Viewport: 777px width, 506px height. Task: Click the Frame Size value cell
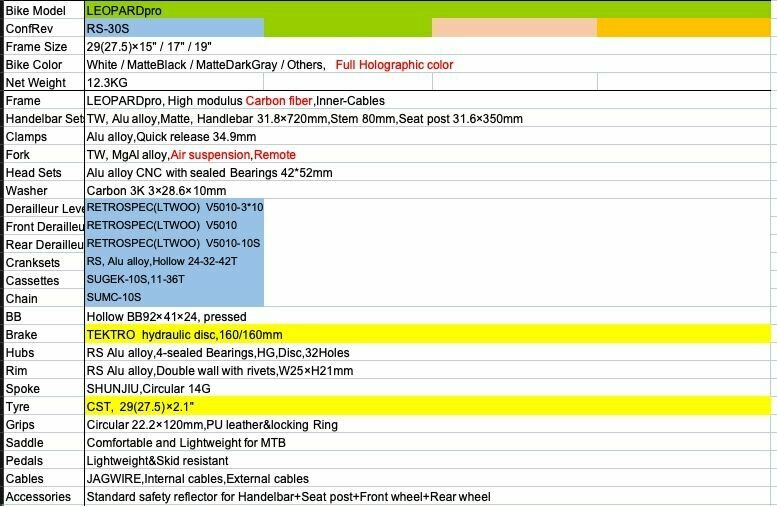pyautogui.click(x=428, y=47)
